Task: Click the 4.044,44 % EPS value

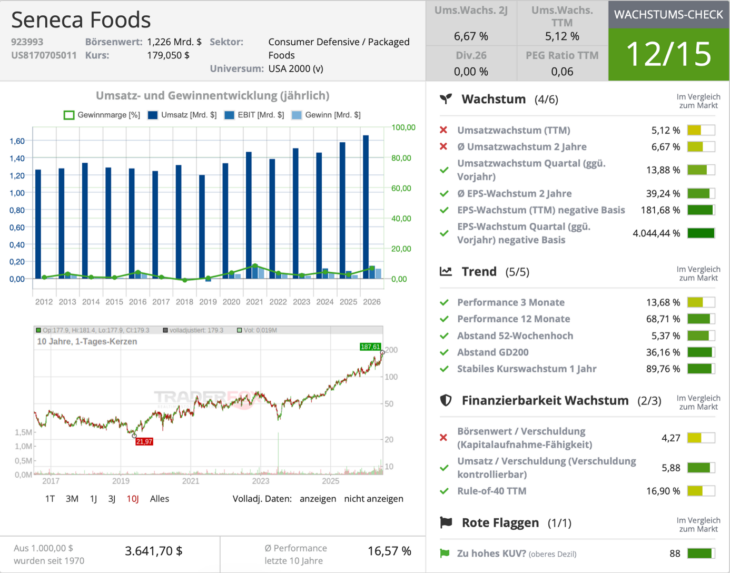Action: click(x=656, y=233)
